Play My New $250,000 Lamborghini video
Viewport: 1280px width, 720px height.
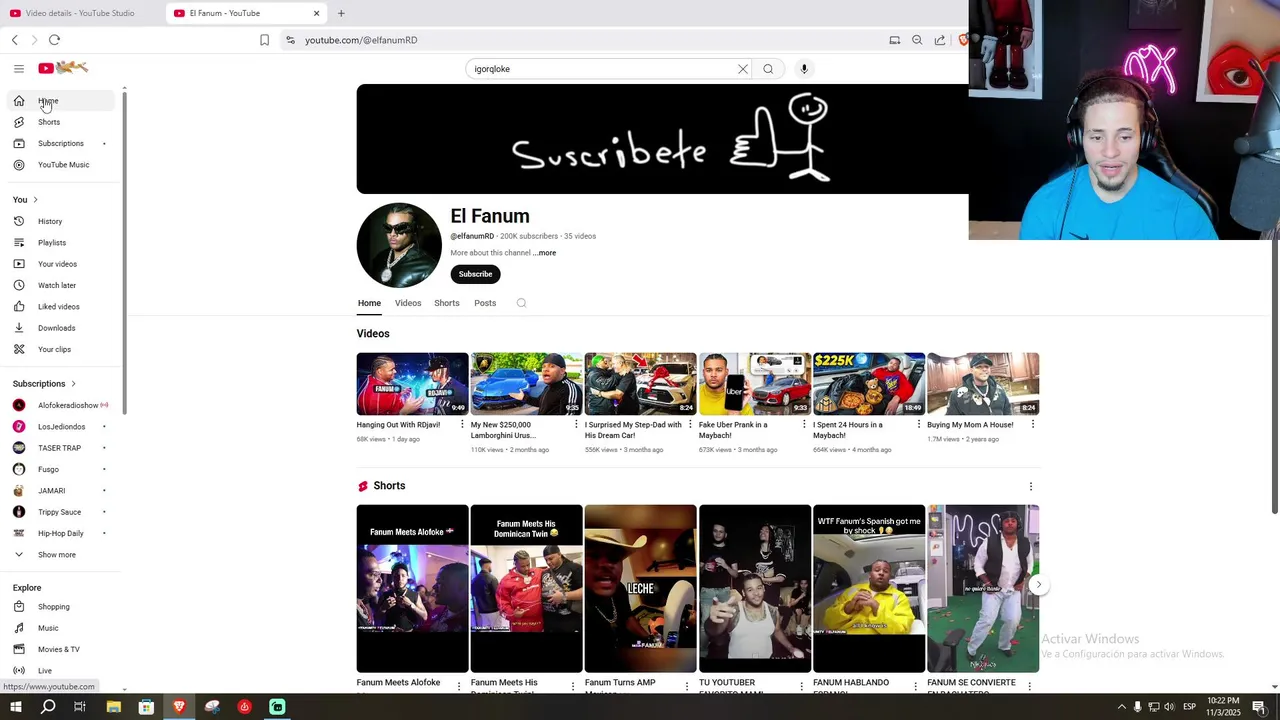pyautogui.click(x=526, y=384)
